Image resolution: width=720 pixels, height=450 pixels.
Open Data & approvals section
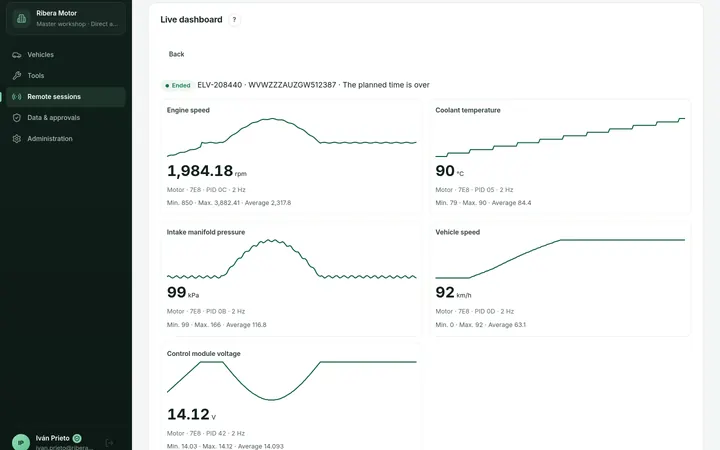[66, 118]
